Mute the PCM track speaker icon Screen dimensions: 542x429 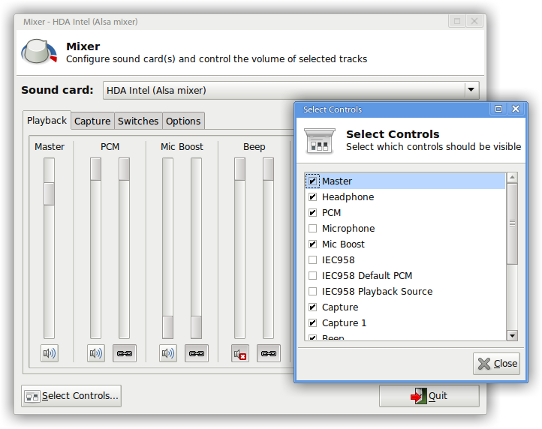pyautogui.click(x=96, y=353)
